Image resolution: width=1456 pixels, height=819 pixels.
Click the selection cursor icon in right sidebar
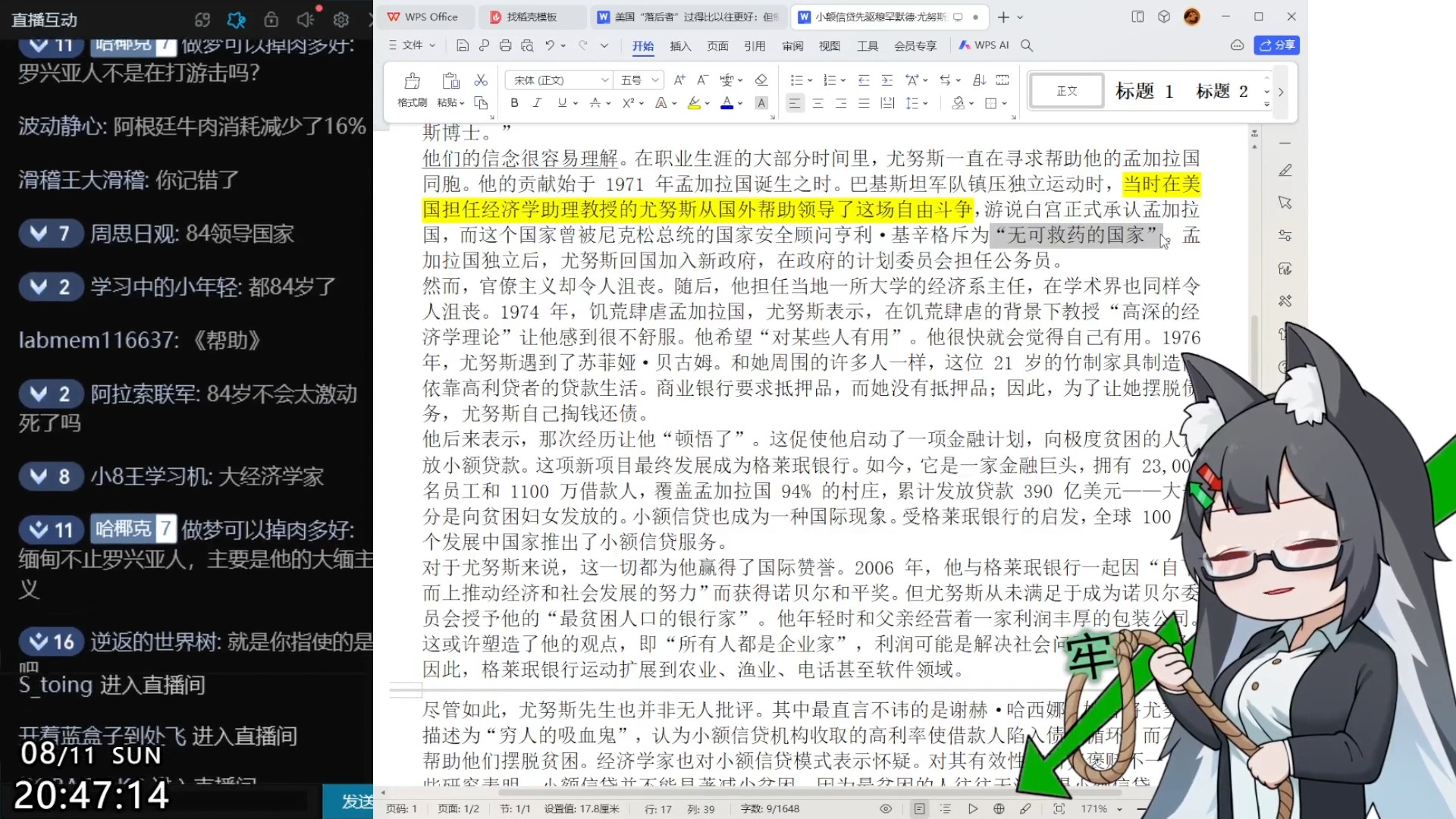1285,202
